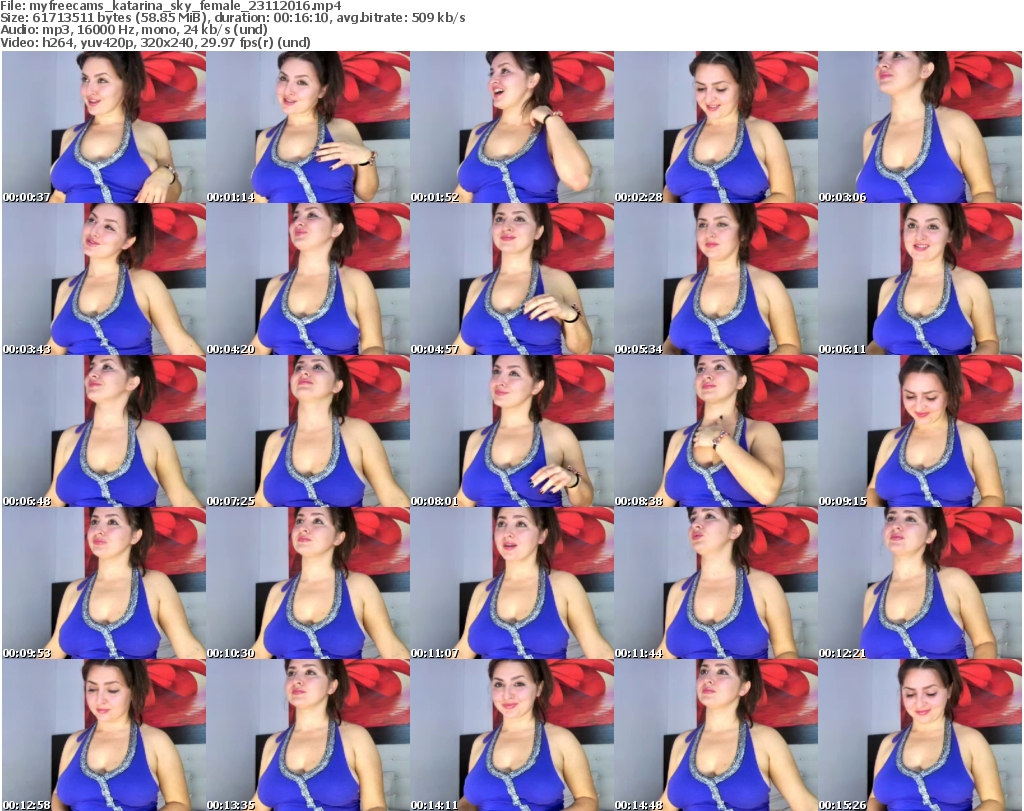Click the thumbnail at 00:06:11

[920, 279]
